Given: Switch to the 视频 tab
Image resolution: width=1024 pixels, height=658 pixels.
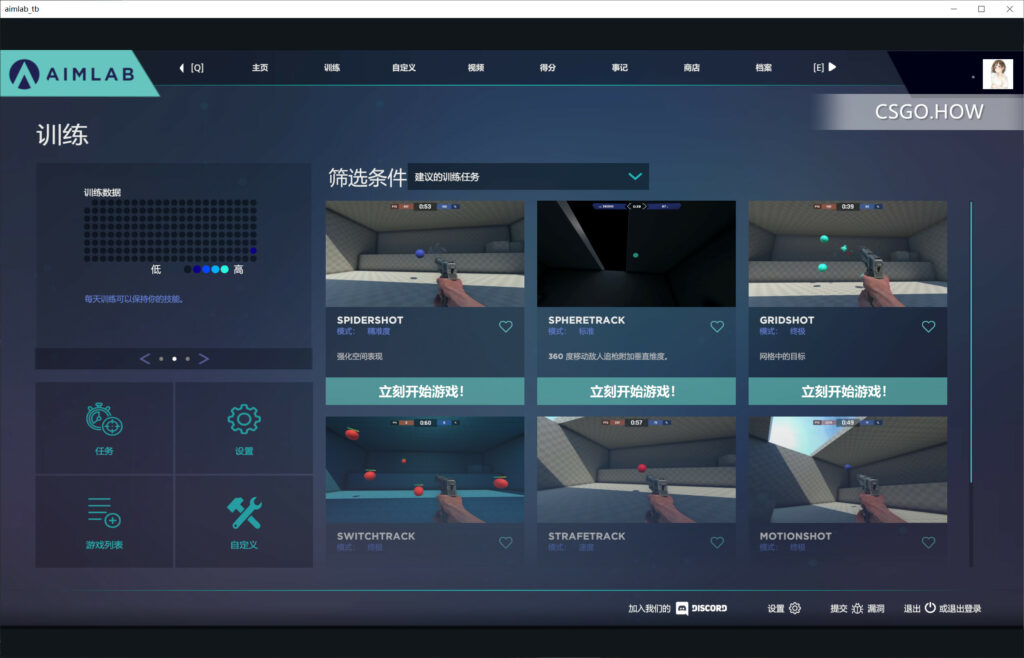Looking at the screenshot, I should coord(475,68).
